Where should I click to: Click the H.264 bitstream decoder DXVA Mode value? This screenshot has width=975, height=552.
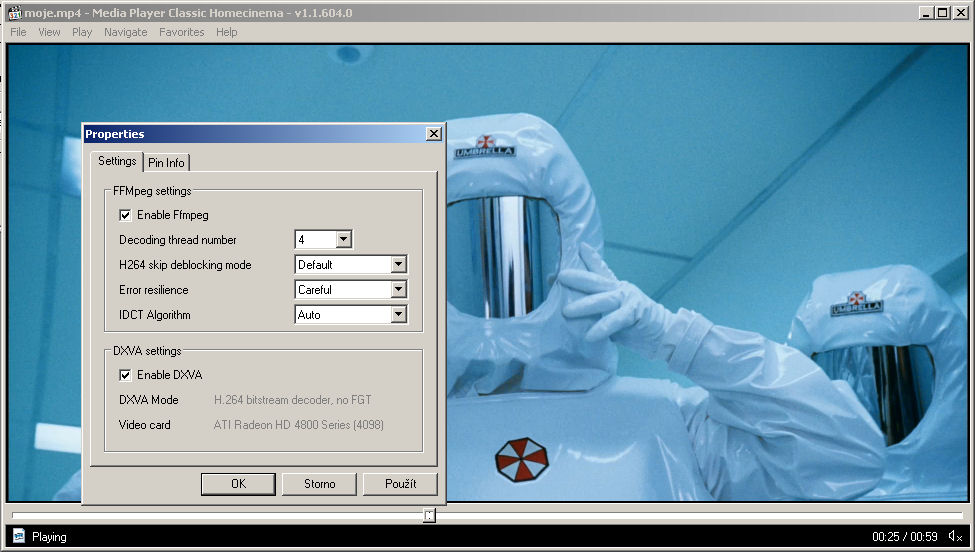(292, 400)
